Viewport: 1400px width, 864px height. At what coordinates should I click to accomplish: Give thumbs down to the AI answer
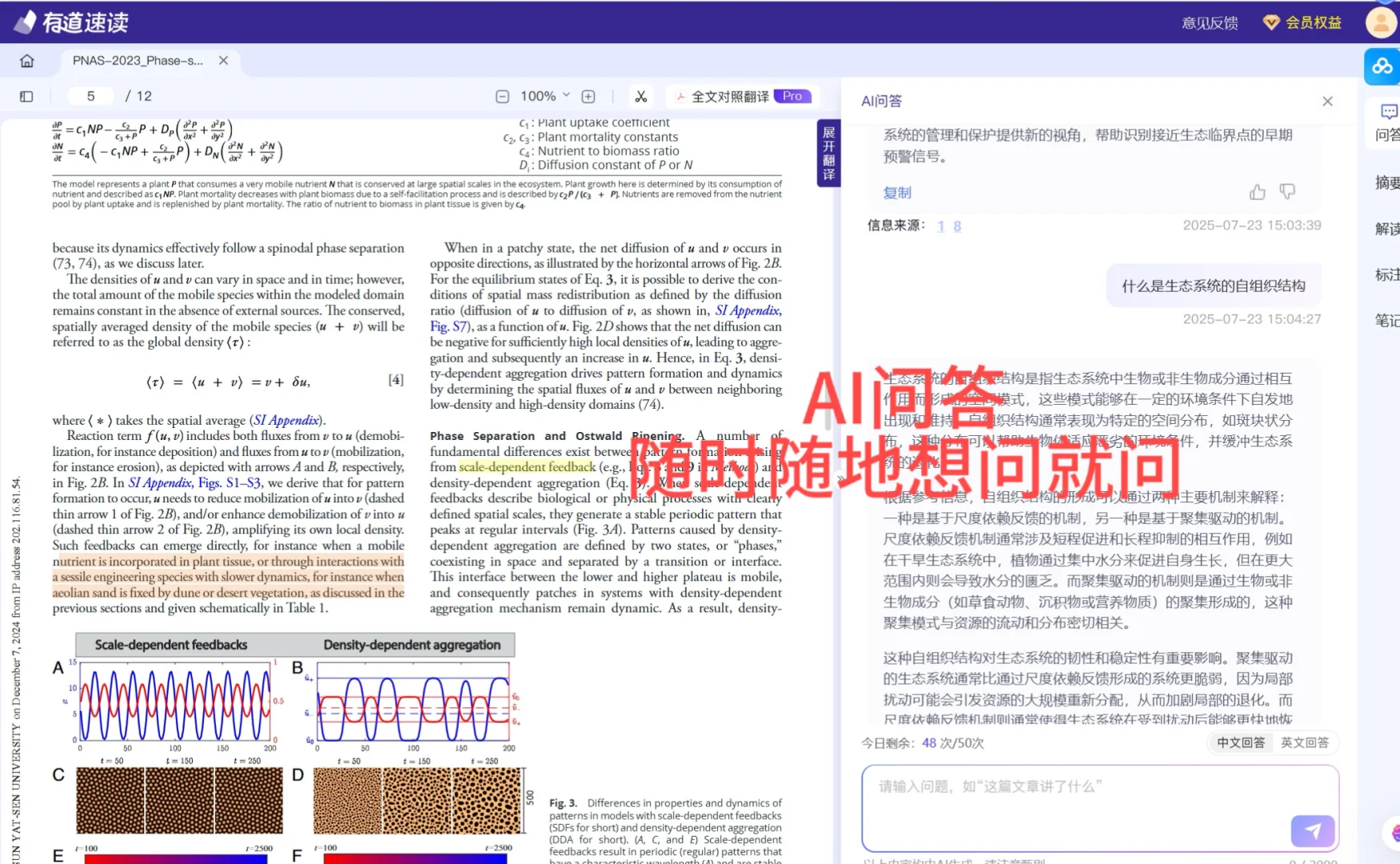point(1287,192)
